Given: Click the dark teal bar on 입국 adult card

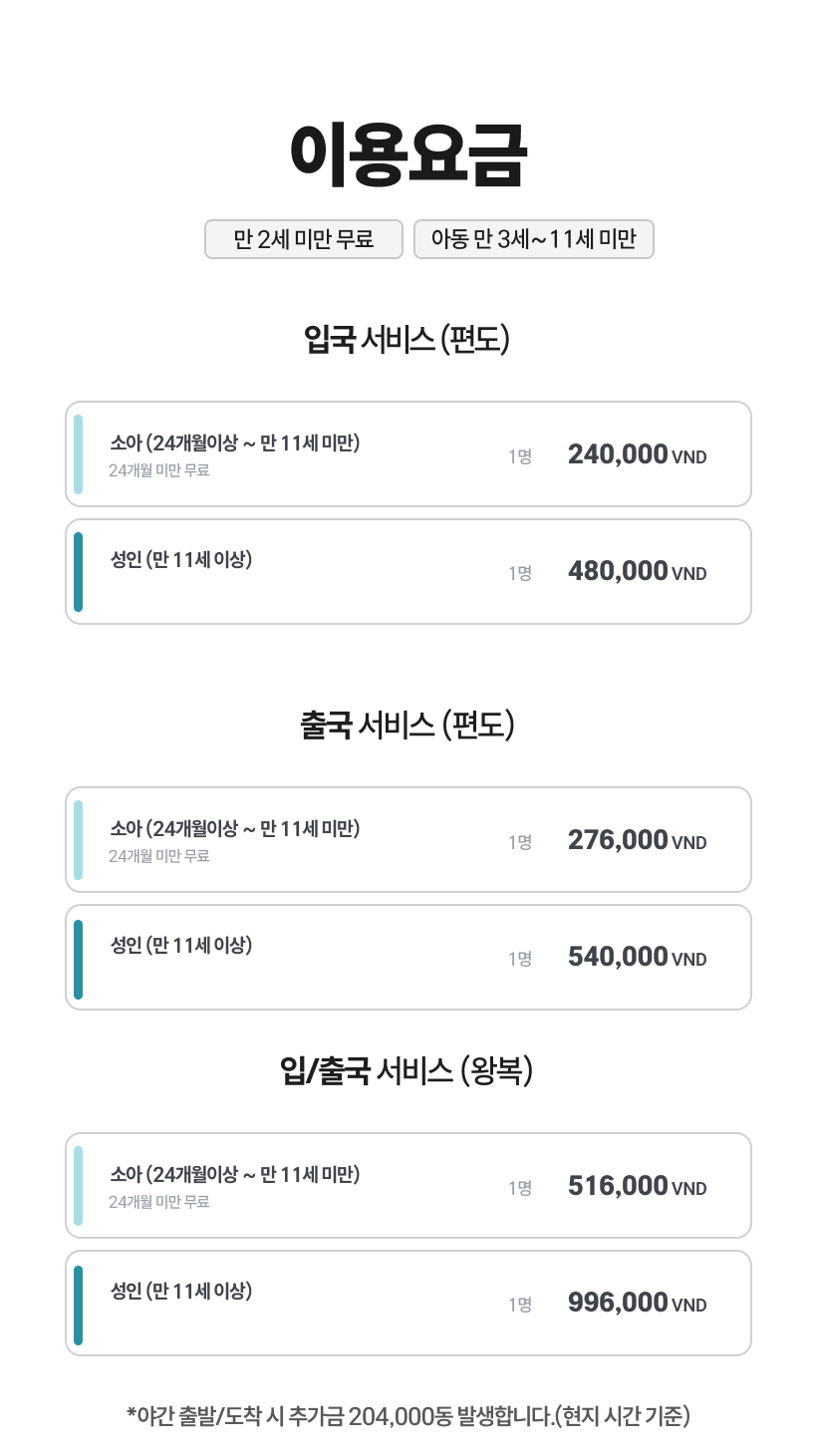Looking at the screenshot, I should click(x=79, y=572).
